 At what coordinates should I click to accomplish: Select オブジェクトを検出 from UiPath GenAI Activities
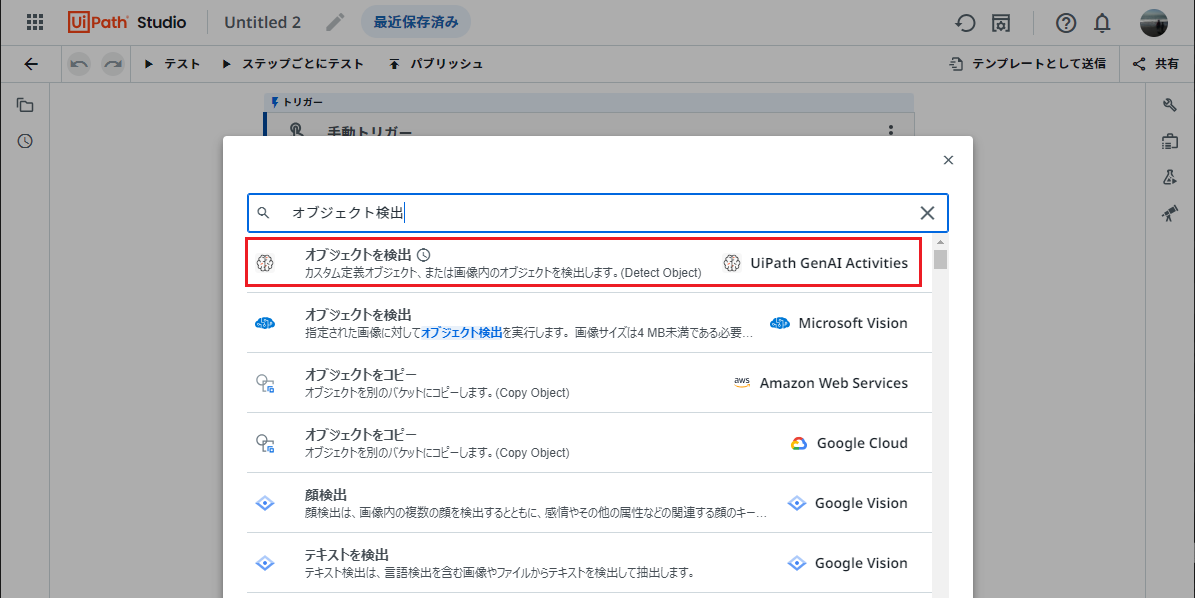coord(583,263)
